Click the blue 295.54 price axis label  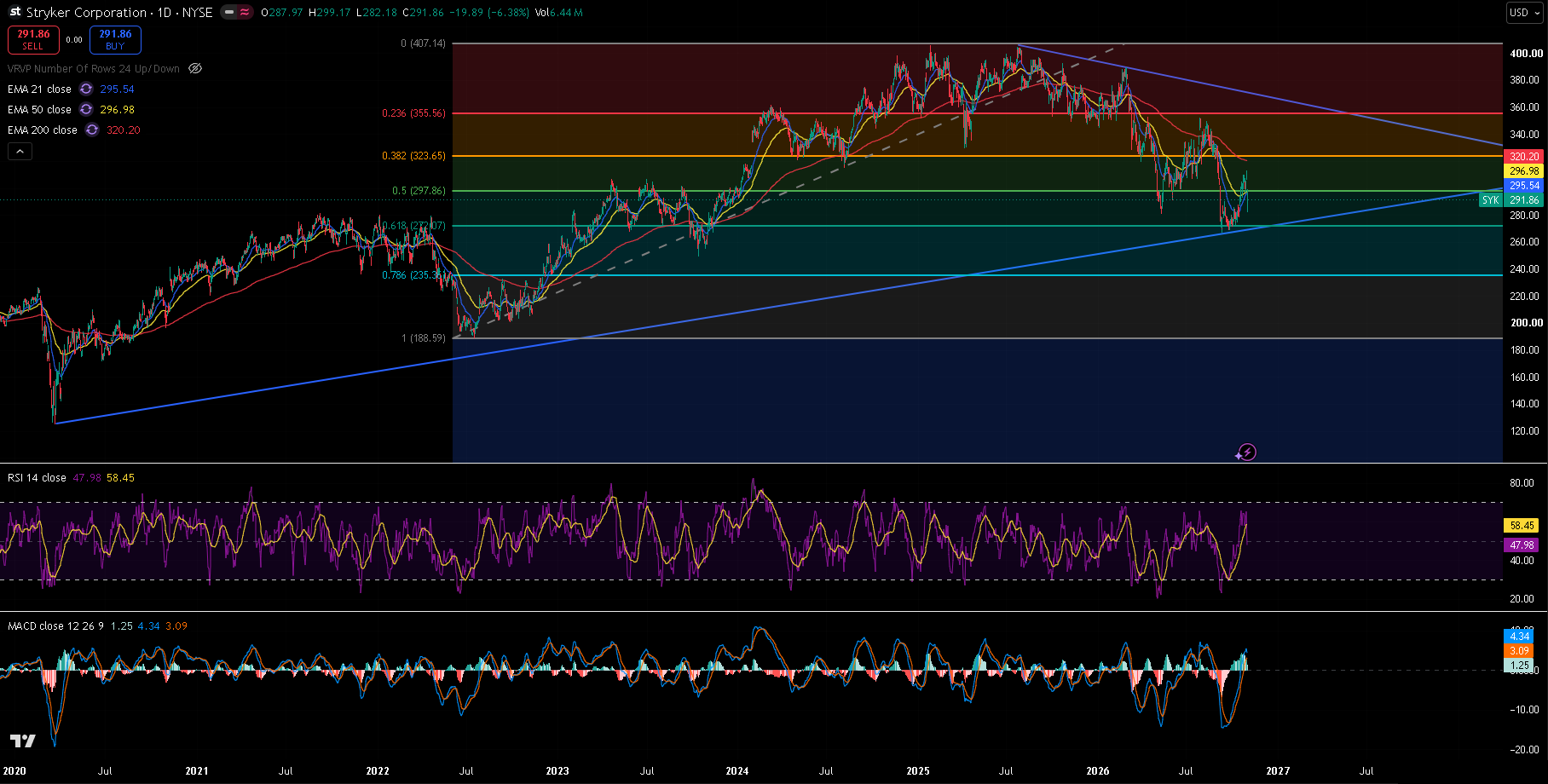click(x=1524, y=185)
